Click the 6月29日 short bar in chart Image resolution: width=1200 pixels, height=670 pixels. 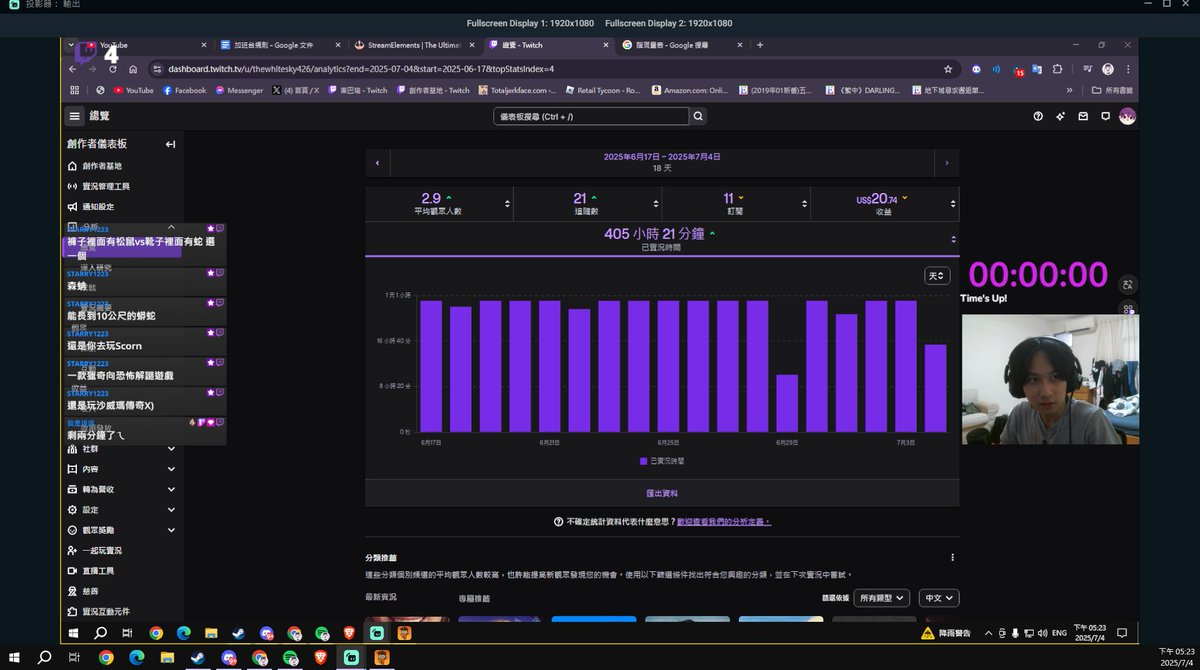788,403
